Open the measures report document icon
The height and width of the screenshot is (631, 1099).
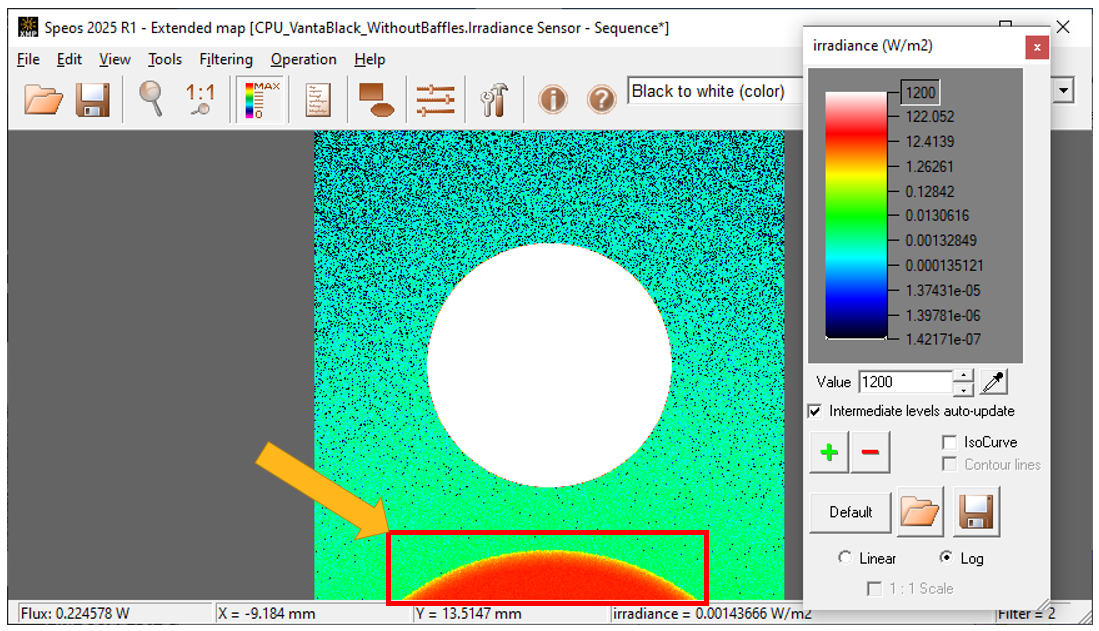[318, 100]
